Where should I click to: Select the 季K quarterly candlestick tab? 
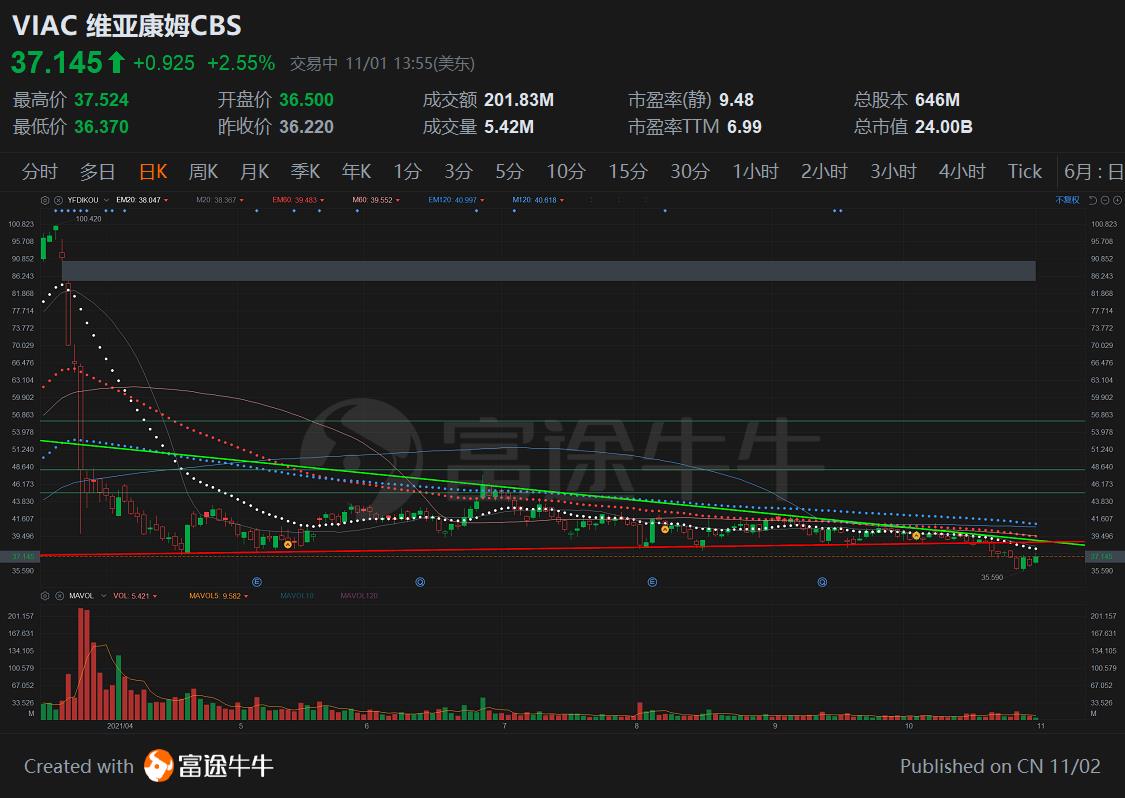click(305, 172)
